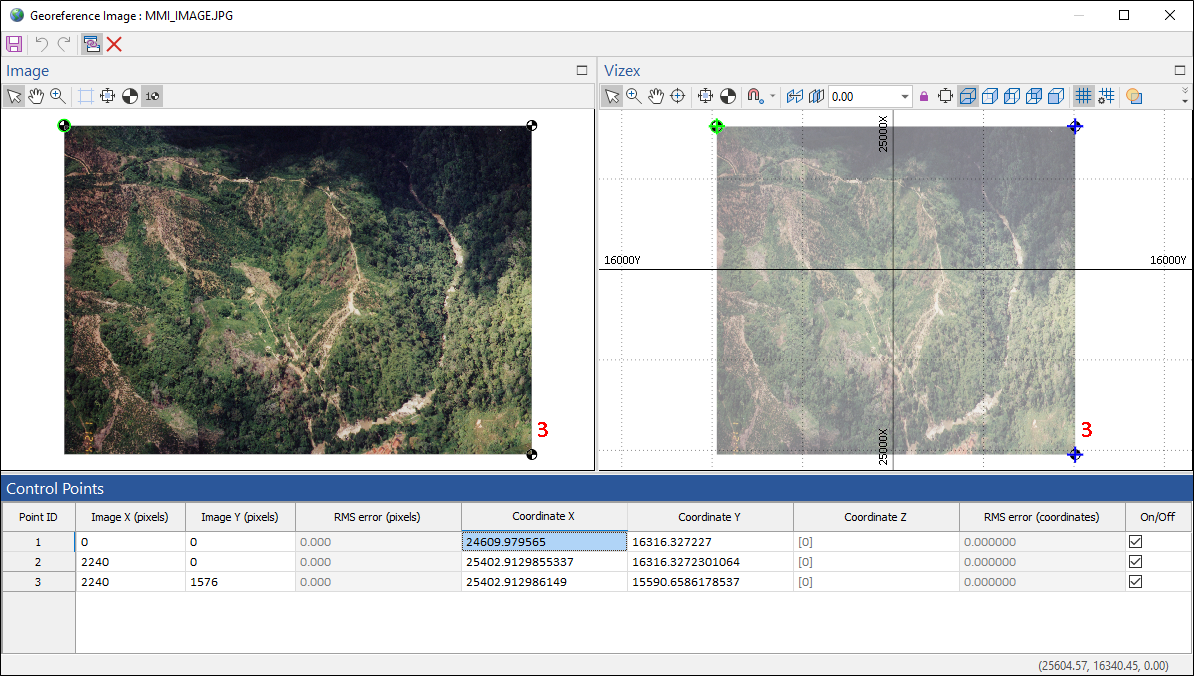The width and height of the screenshot is (1194, 676).
Task: Click the magnet snap icon in Vizex
Action: tap(755, 96)
